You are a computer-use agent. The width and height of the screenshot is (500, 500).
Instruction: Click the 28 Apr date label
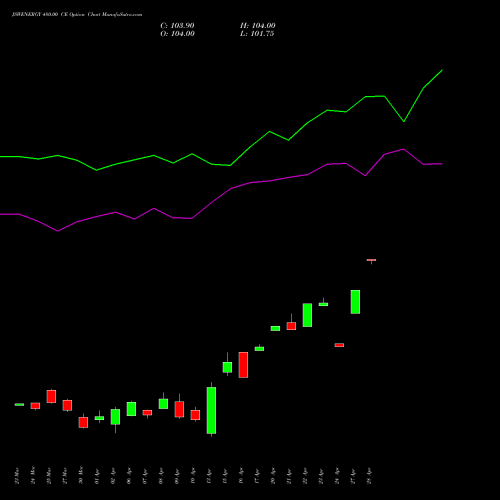pos(369,476)
